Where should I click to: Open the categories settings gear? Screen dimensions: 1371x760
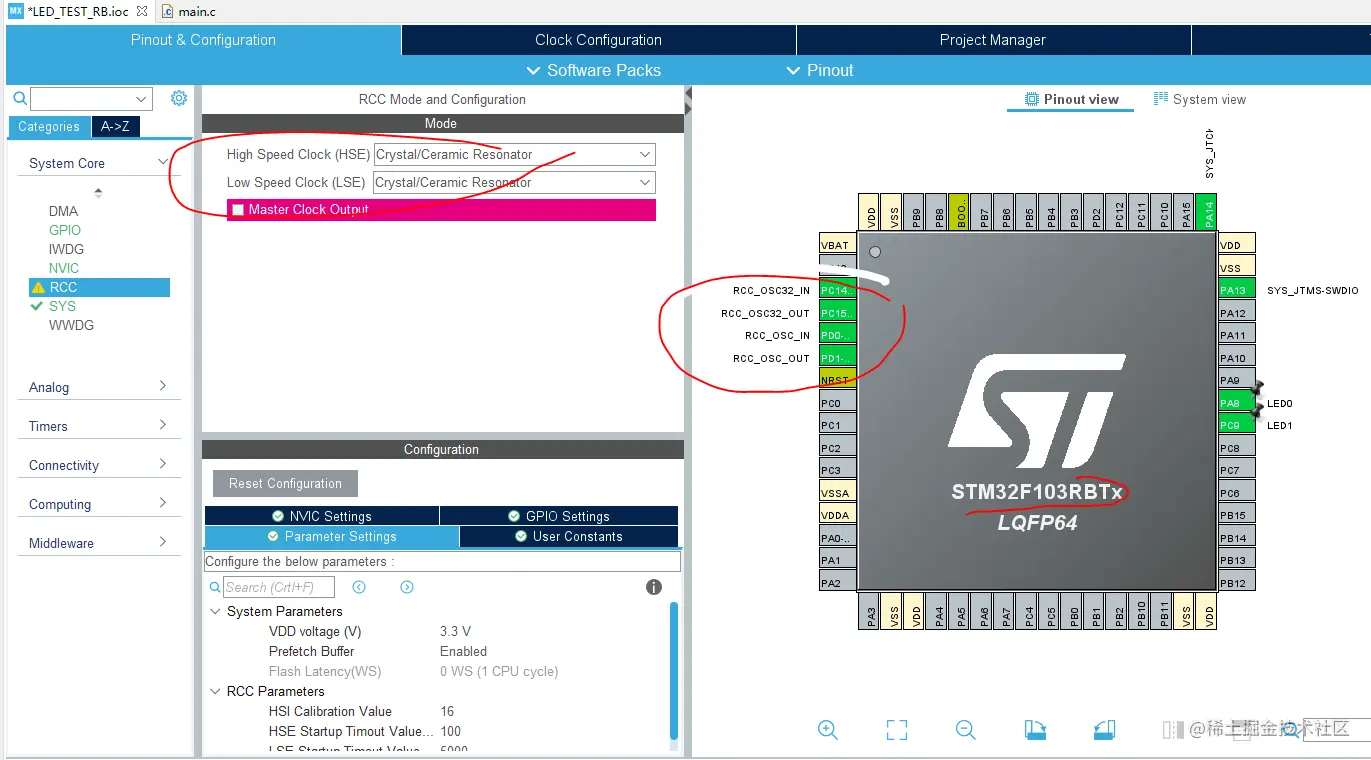(x=179, y=98)
